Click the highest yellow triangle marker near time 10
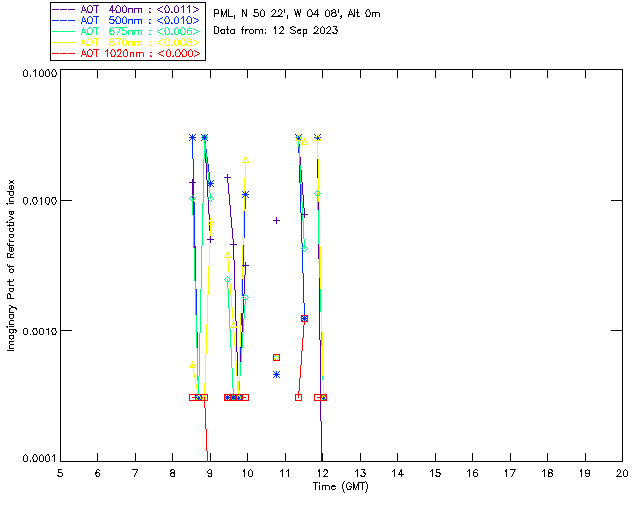Screen dimensions: 640x512 point(245,160)
